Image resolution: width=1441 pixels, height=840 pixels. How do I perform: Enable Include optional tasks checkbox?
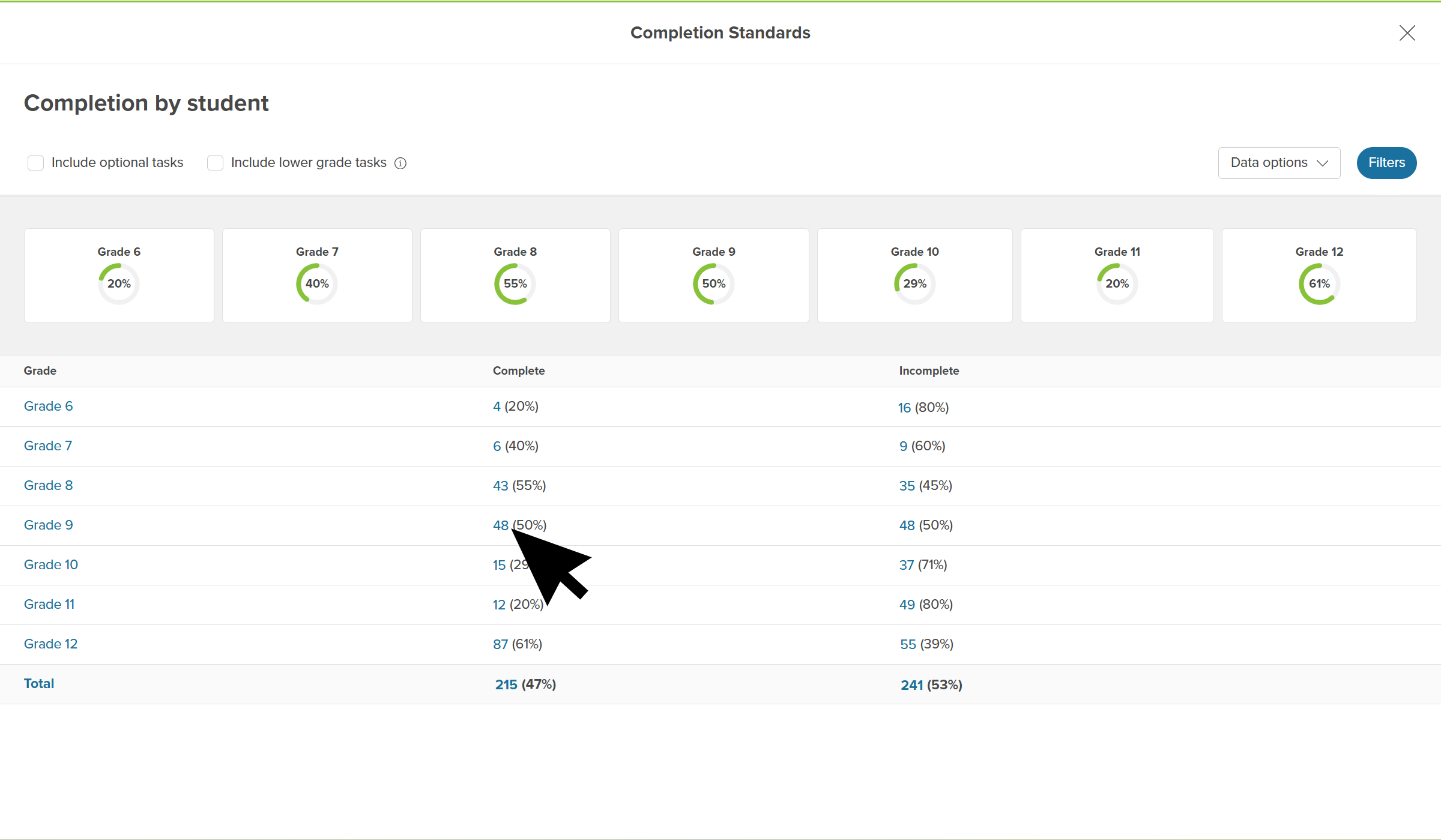(x=36, y=163)
